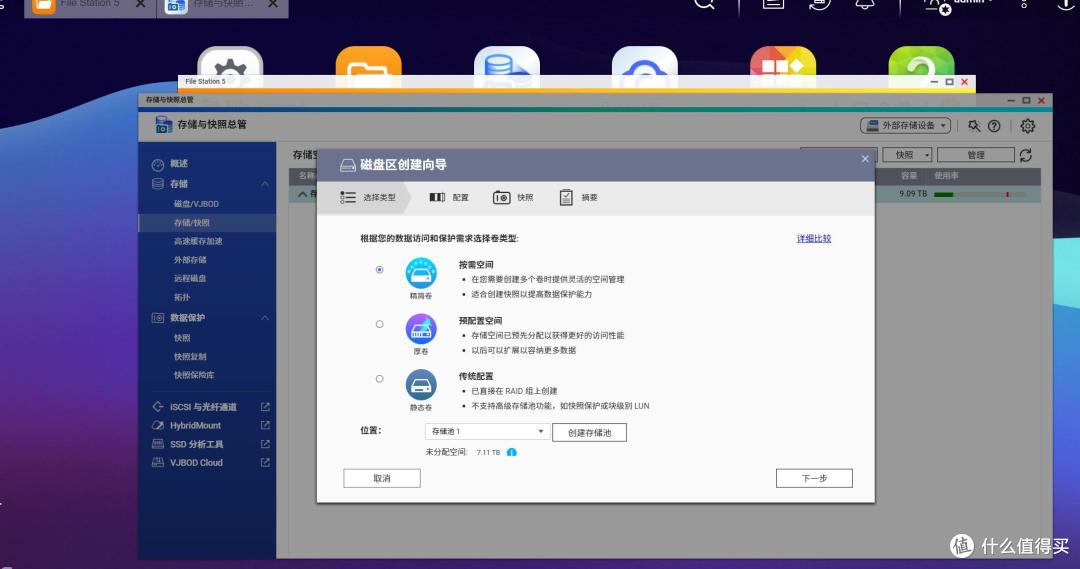
Task: Click the 容量 column header
Action: click(909, 176)
